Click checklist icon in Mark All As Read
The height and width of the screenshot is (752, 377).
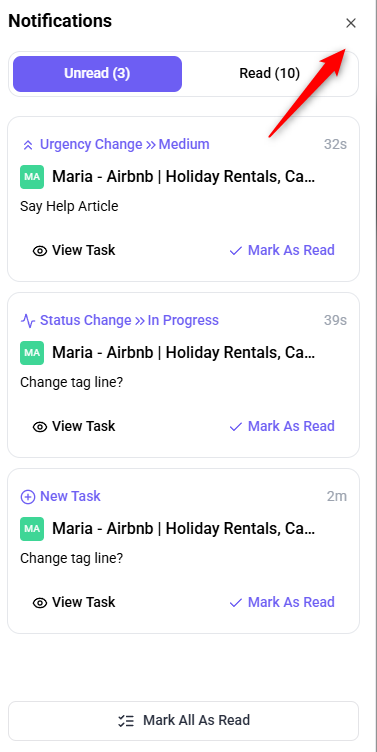pos(126,721)
